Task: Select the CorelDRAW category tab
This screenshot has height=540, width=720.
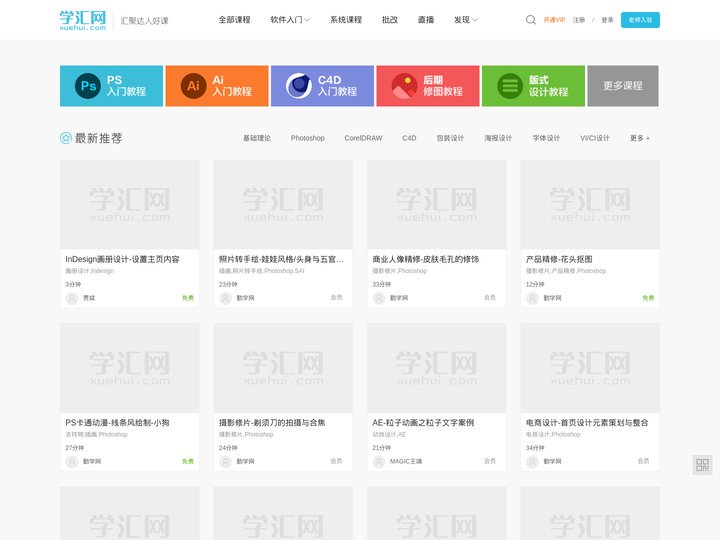Action: coord(363,138)
